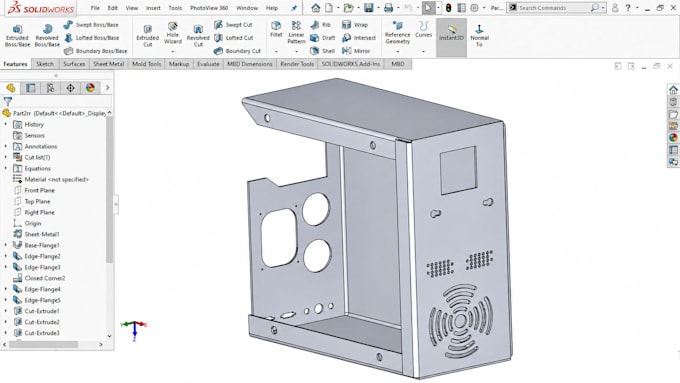Select the Extruded Boss/Base tool

click(17, 35)
